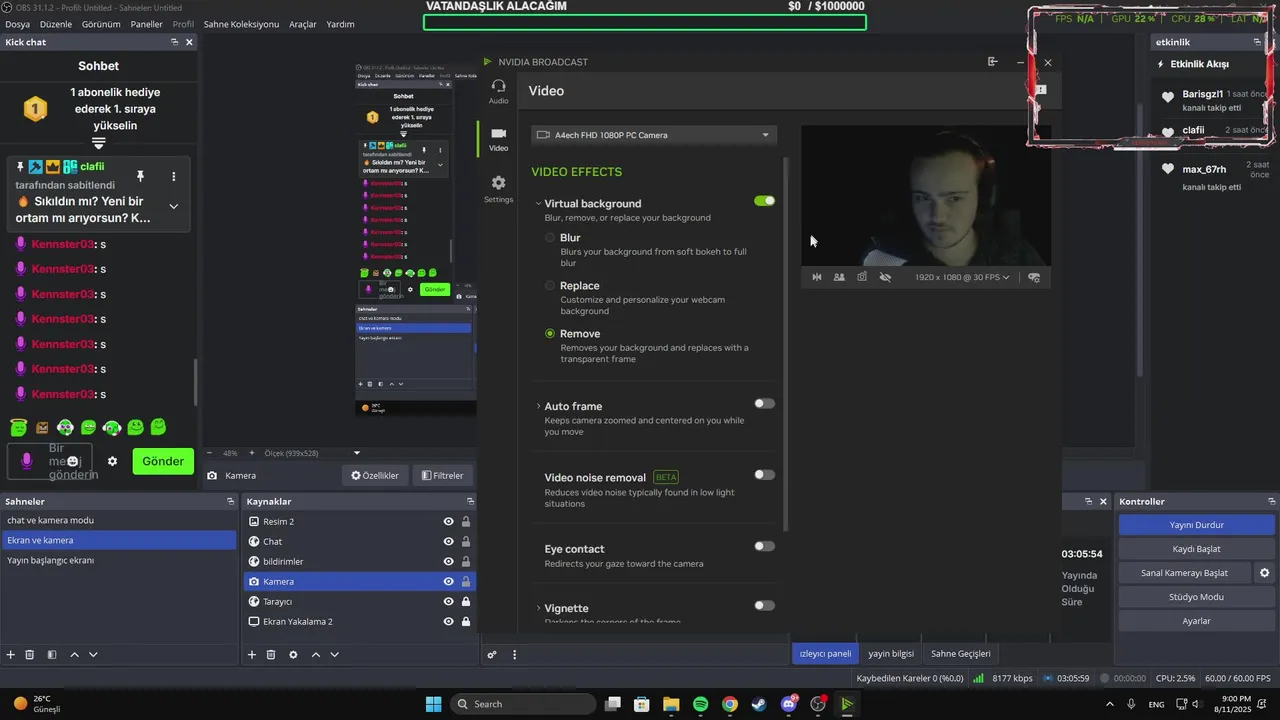Open the Düzenle menu
The height and width of the screenshot is (720, 1280).
(x=56, y=24)
